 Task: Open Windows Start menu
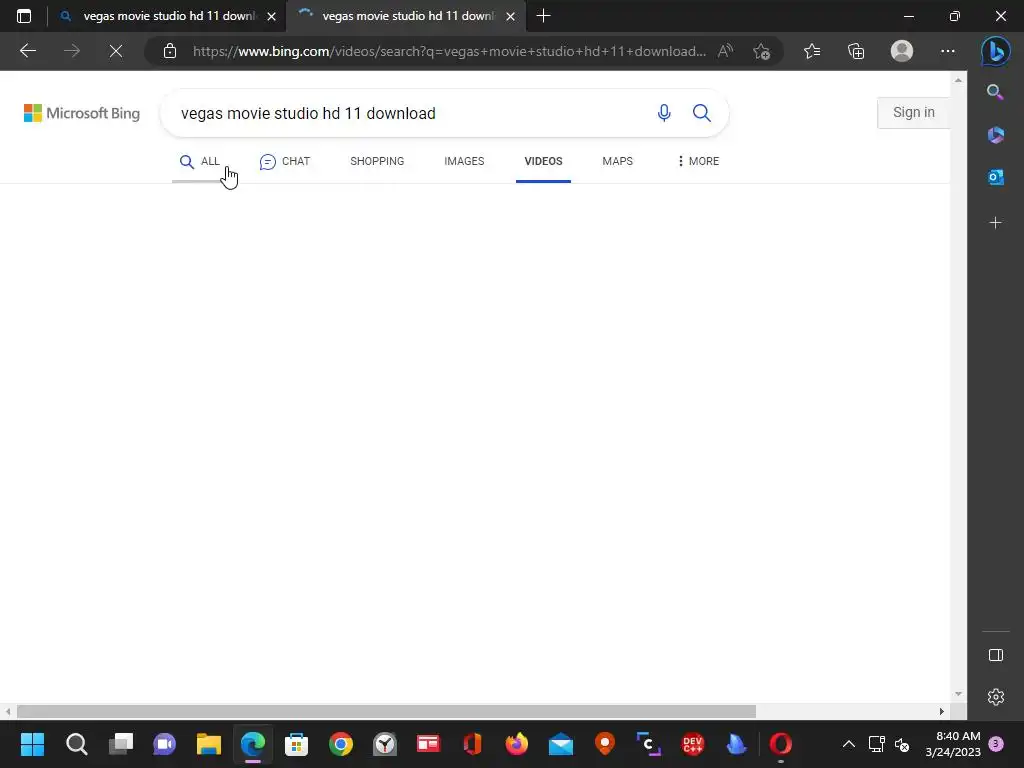tap(32, 744)
